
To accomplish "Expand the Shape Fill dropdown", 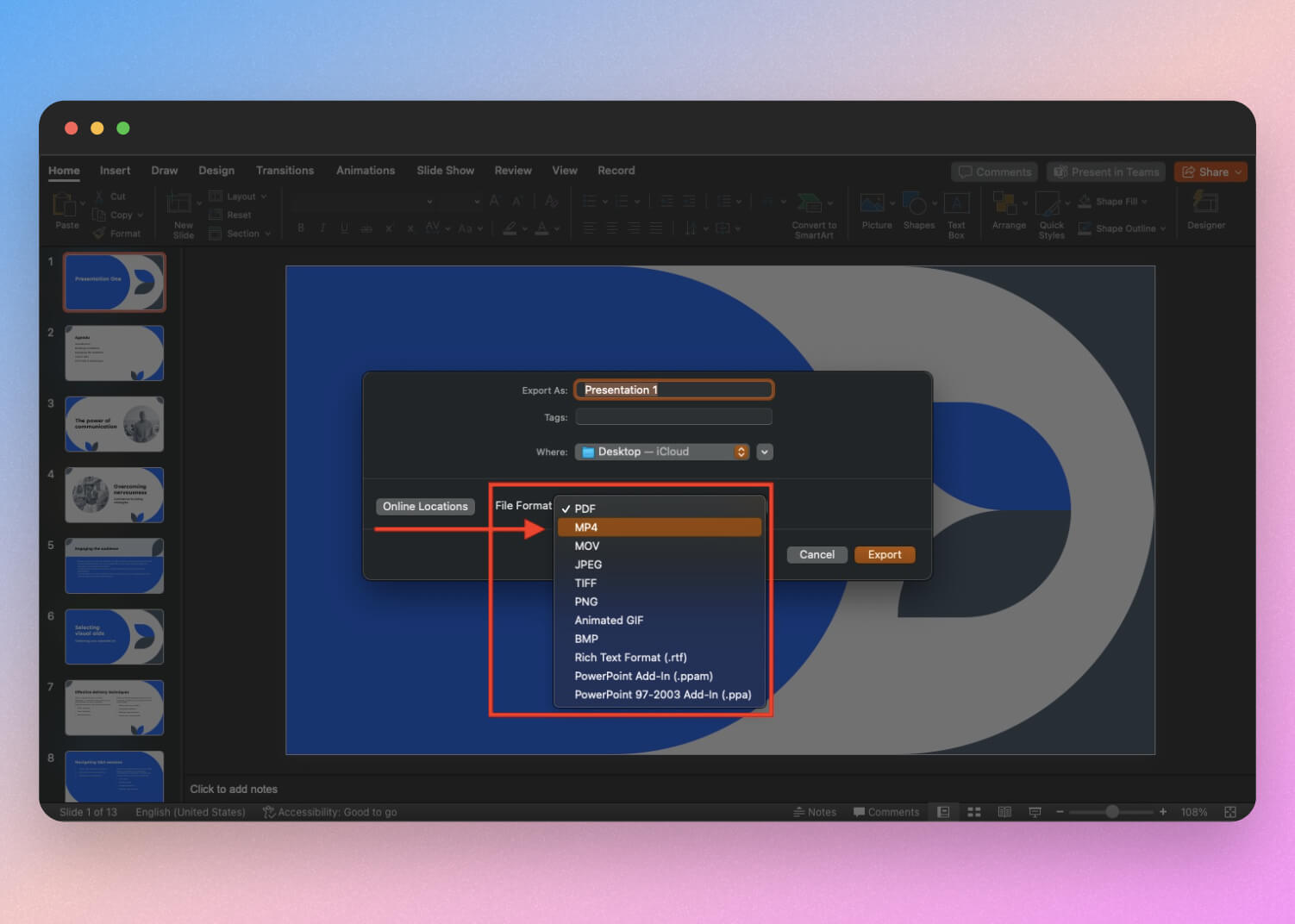I will pos(1144,201).
